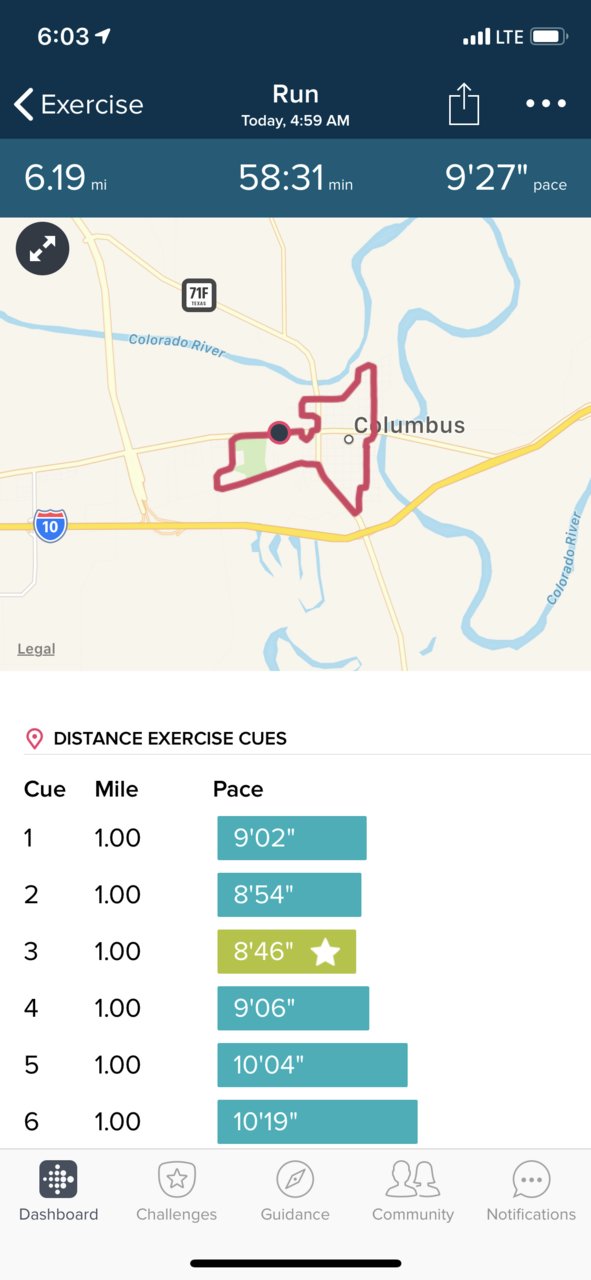The height and width of the screenshot is (1280, 591).
Task: Tap the share icon in header
Action: [x=464, y=104]
